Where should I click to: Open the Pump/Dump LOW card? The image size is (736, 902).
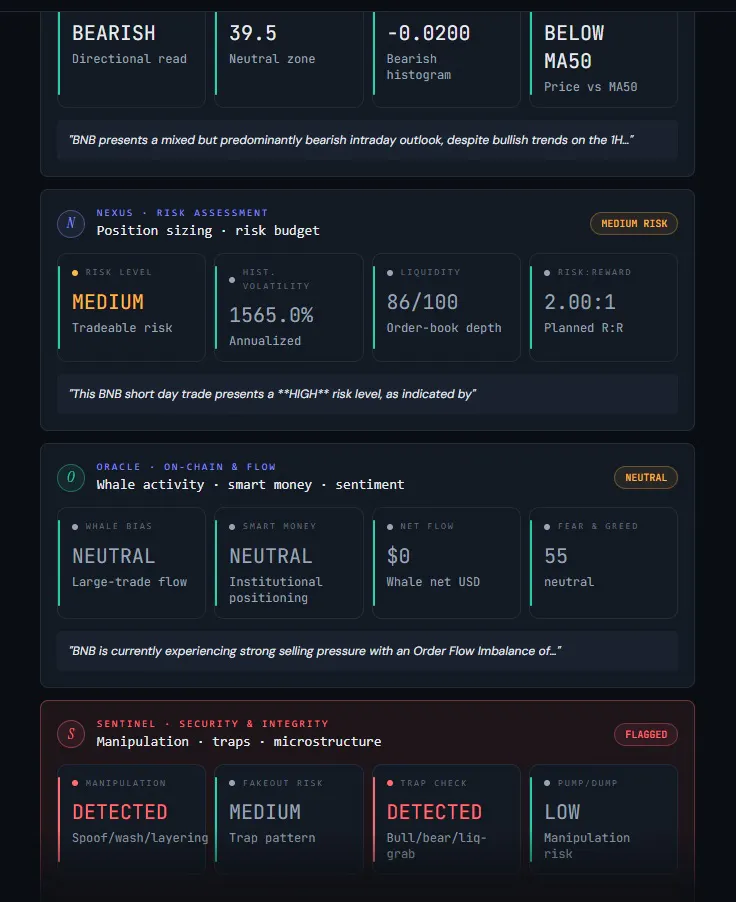pyautogui.click(x=603, y=819)
